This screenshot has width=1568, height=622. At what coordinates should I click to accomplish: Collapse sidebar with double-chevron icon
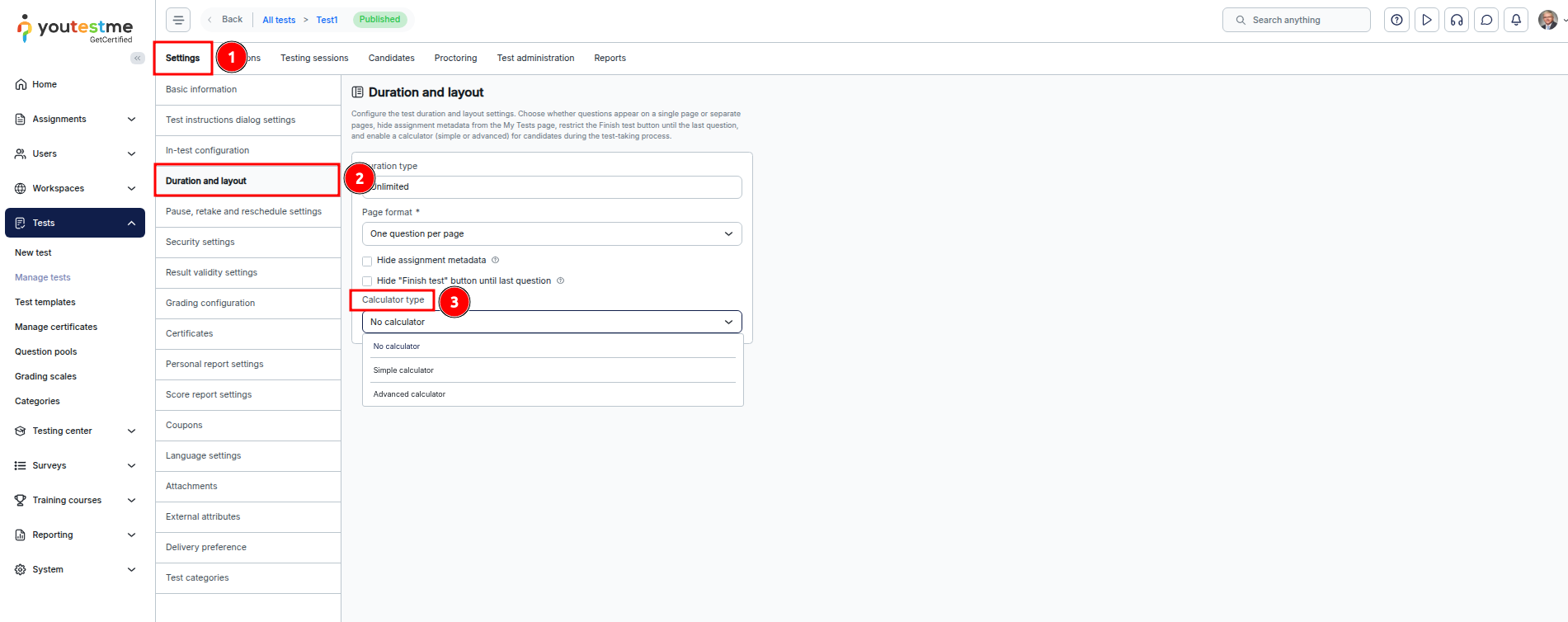pos(138,58)
